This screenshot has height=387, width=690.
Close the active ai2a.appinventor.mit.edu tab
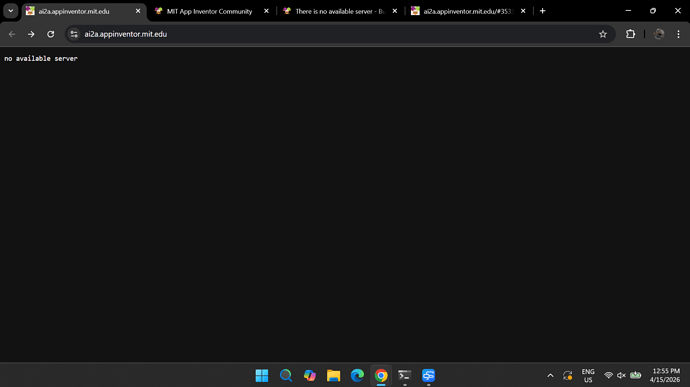point(138,11)
